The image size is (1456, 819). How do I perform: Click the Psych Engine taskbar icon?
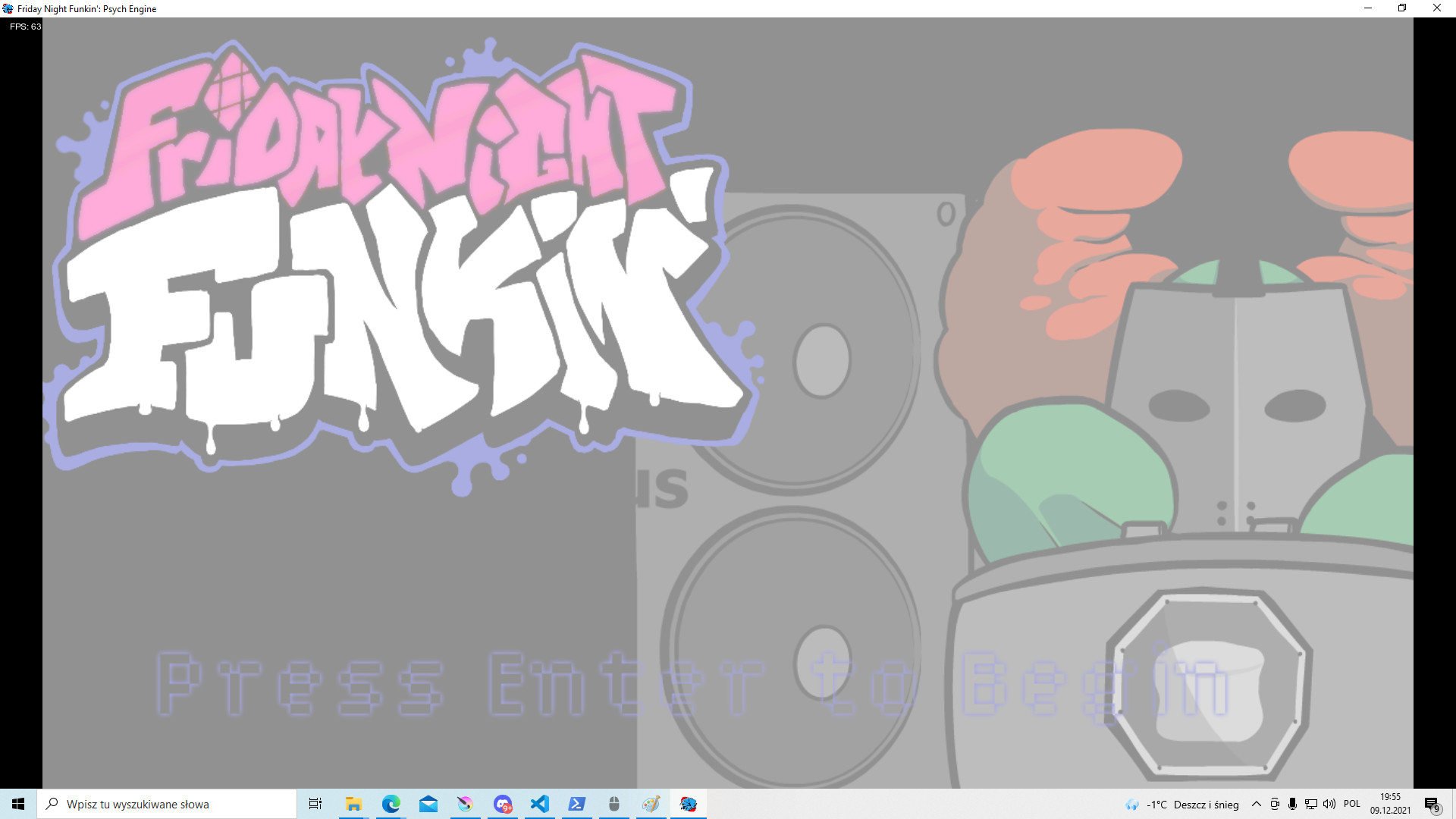[688, 804]
